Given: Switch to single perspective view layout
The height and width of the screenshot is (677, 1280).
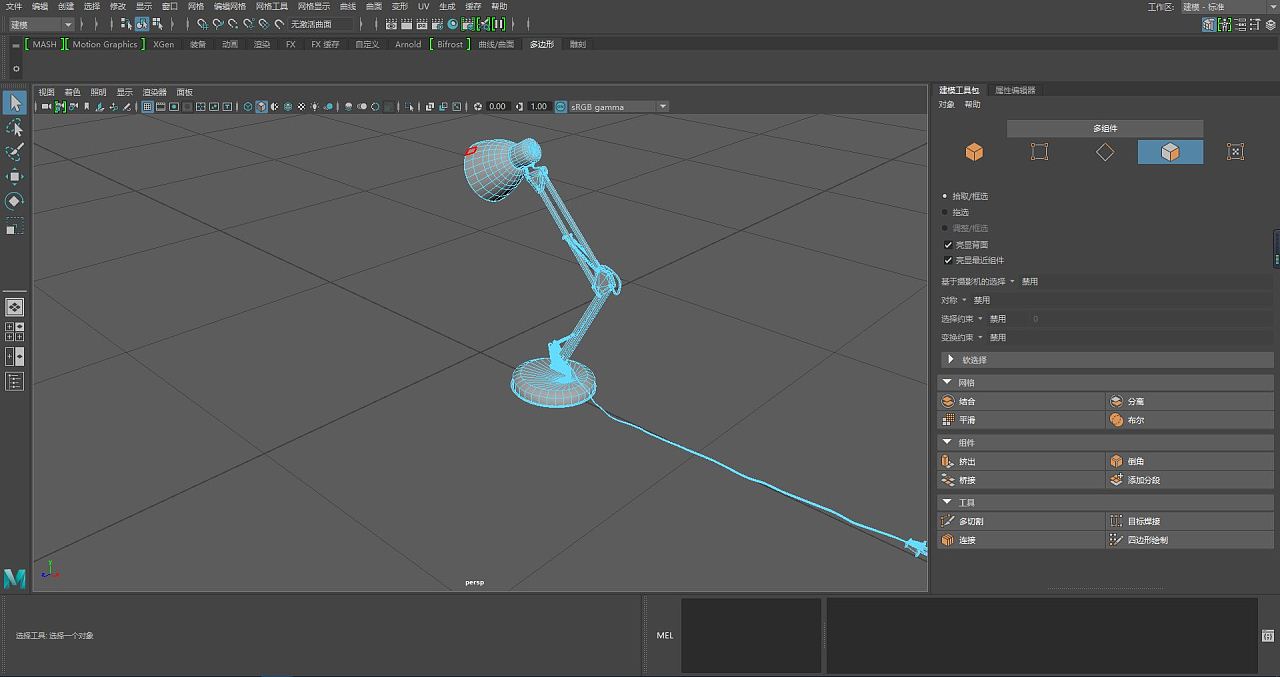Looking at the screenshot, I should (x=15, y=307).
